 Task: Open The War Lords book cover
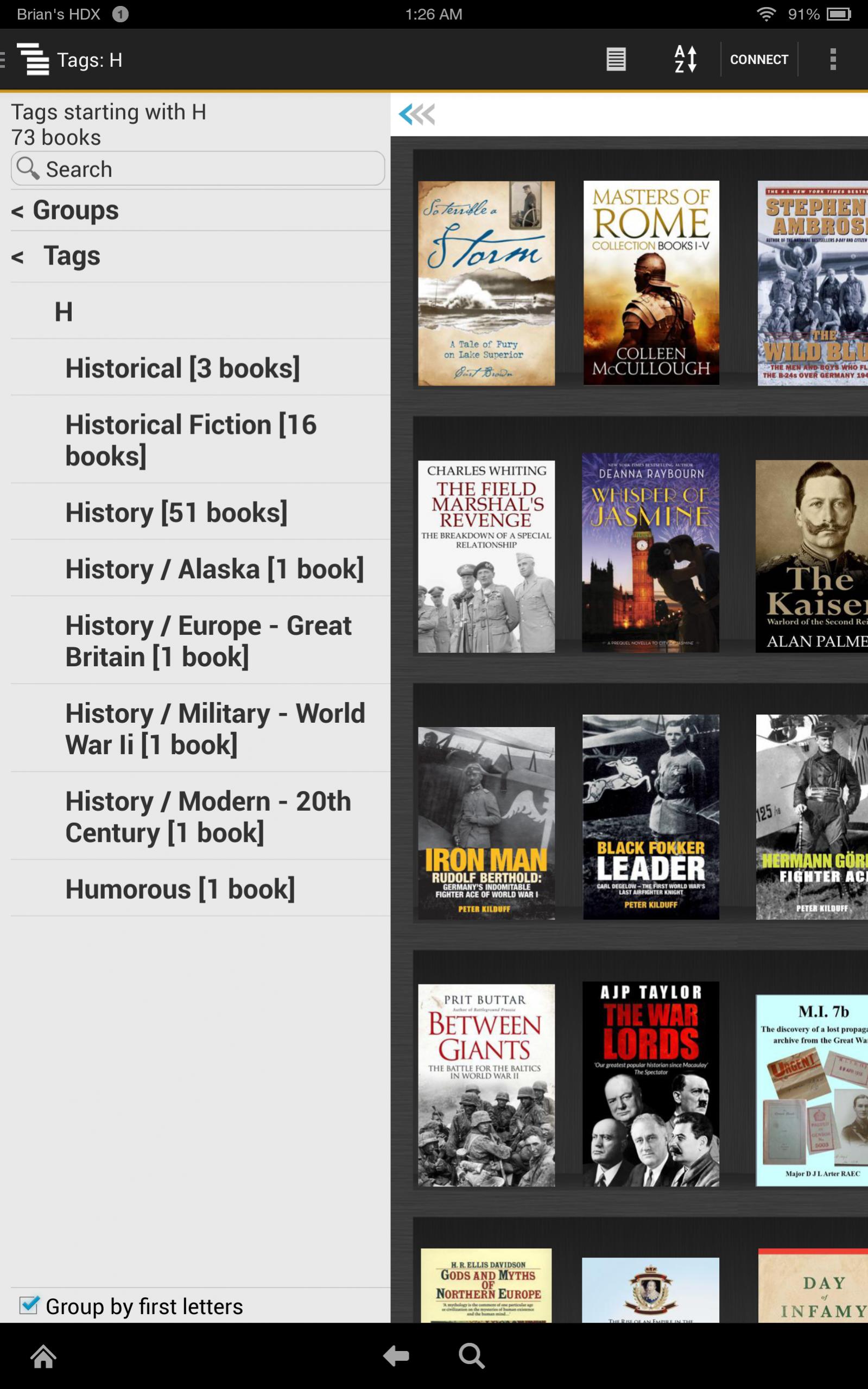651,1084
